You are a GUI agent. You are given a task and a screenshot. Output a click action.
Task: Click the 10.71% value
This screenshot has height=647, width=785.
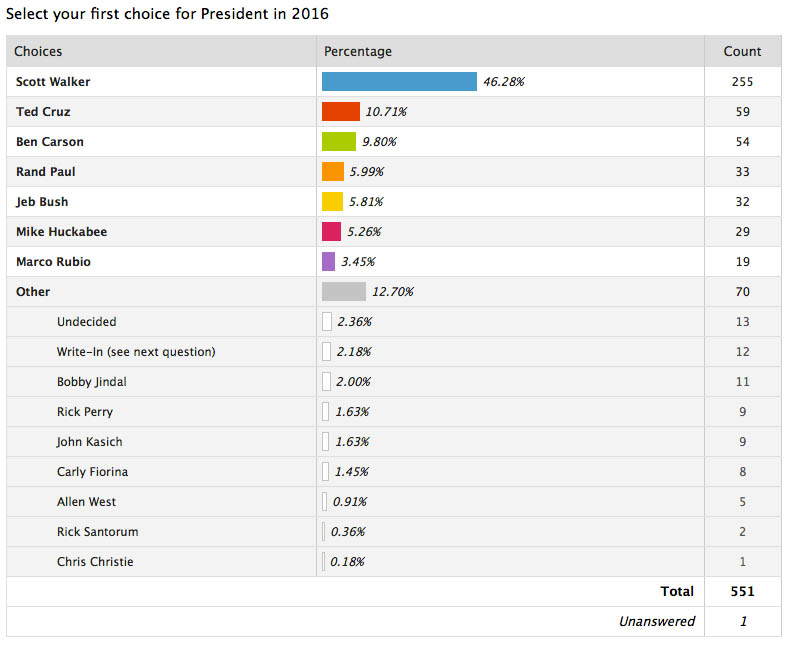pyautogui.click(x=386, y=112)
